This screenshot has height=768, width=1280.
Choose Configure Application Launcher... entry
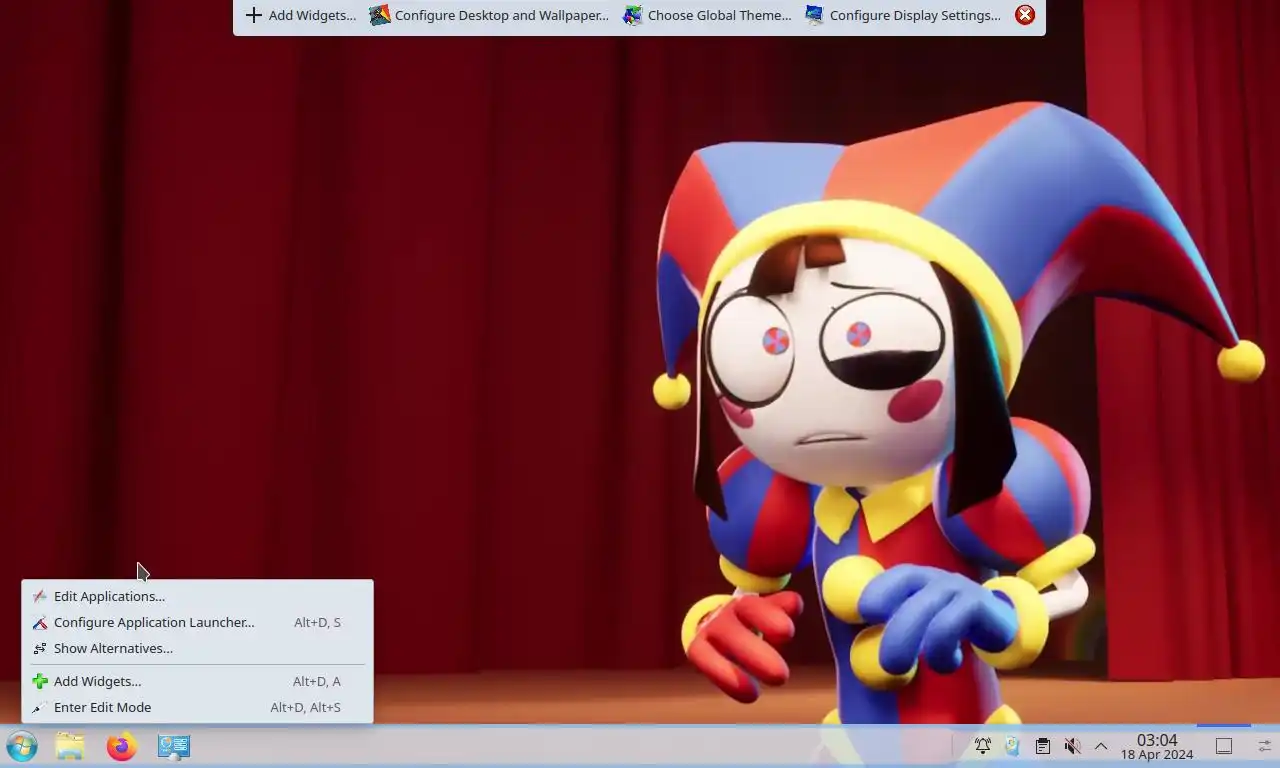pyautogui.click(x=197, y=622)
